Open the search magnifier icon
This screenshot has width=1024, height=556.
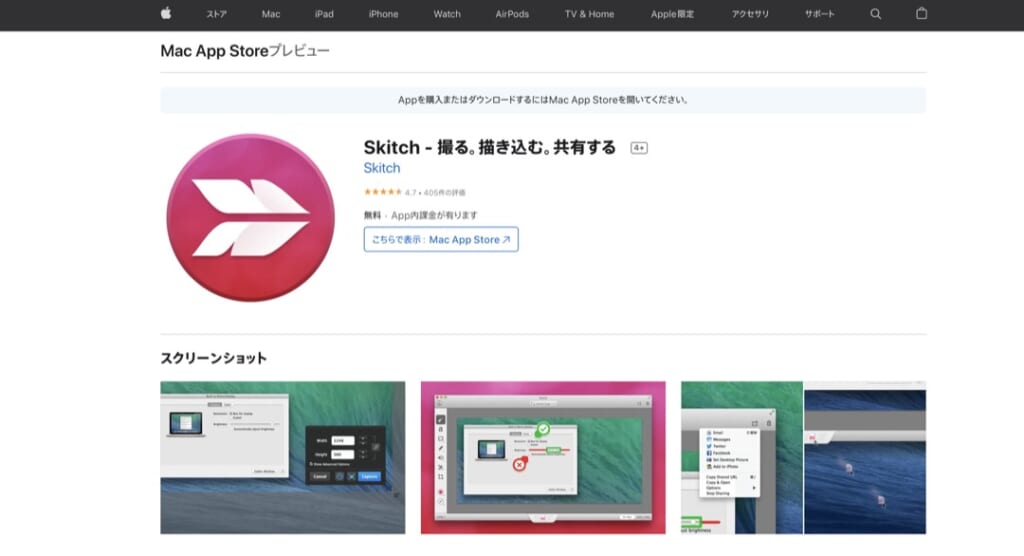(x=876, y=14)
